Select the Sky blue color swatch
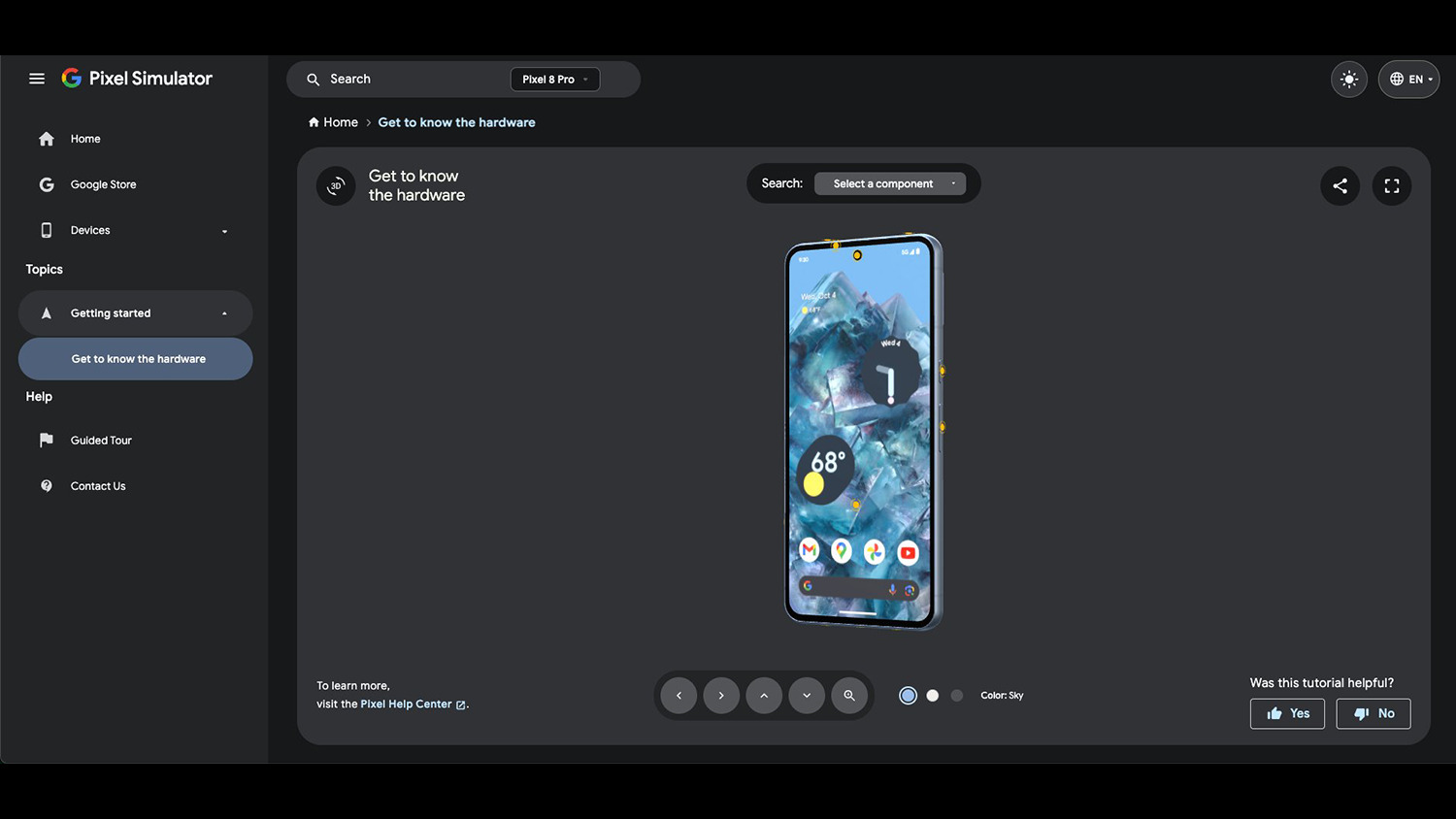1456x819 pixels. click(908, 696)
